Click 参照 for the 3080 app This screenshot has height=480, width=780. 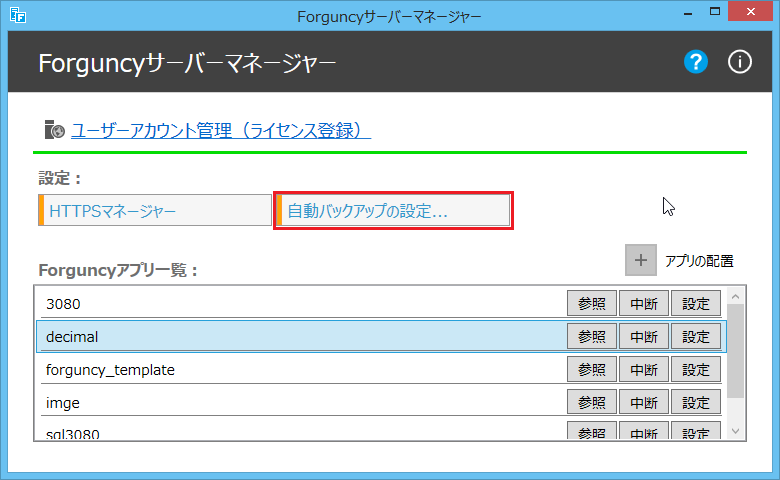[x=592, y=303]
